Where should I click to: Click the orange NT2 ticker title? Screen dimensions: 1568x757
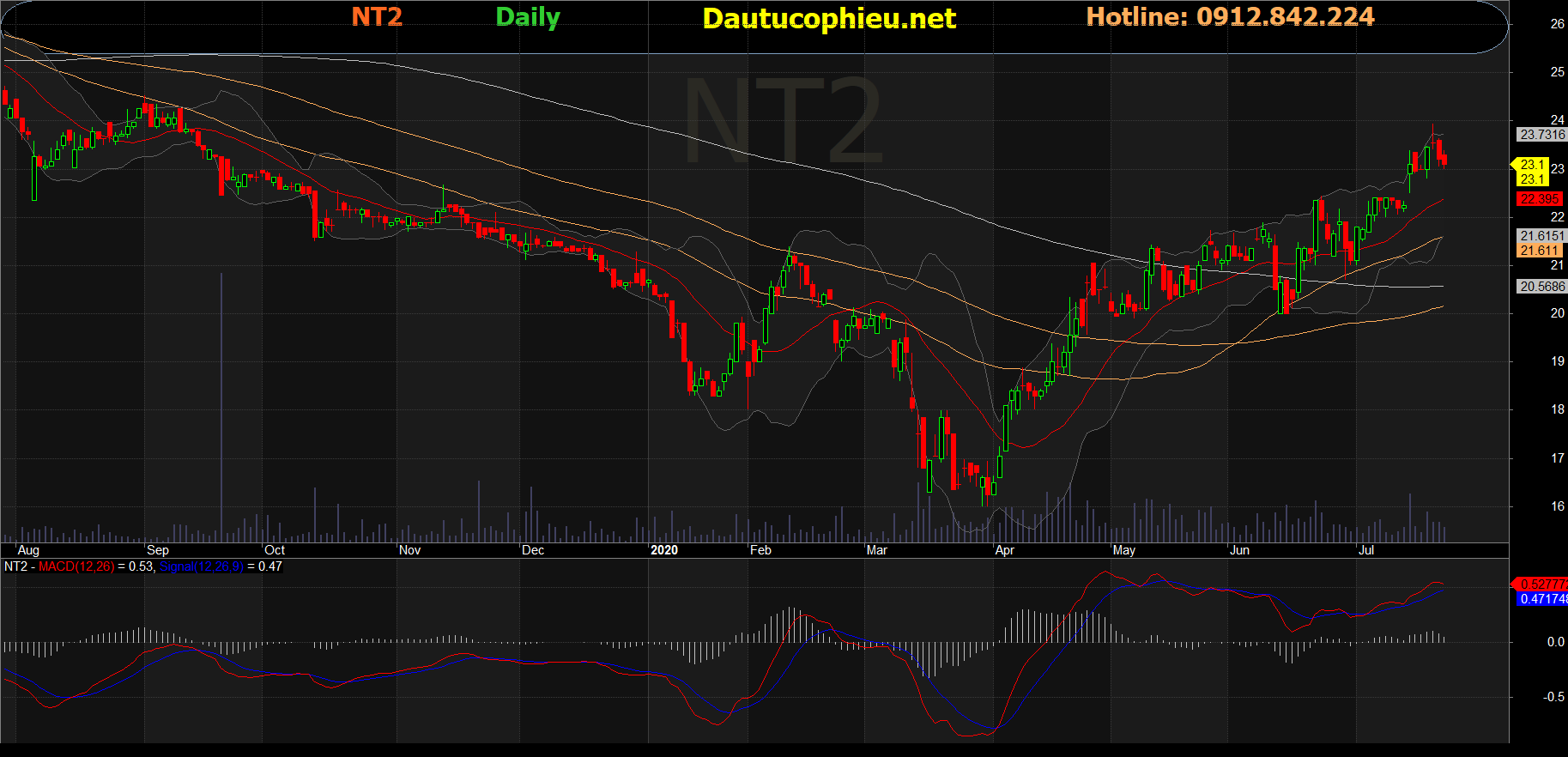377,17
